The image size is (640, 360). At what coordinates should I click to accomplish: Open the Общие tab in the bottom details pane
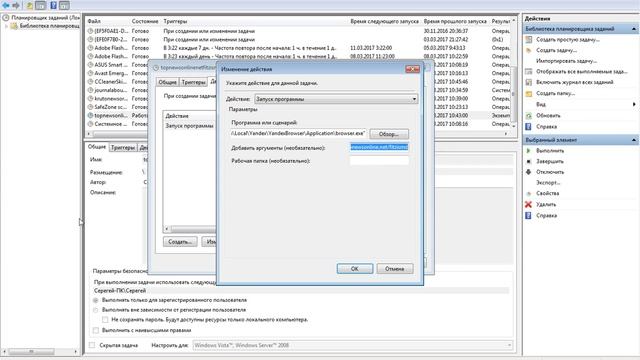coord(97,147)
